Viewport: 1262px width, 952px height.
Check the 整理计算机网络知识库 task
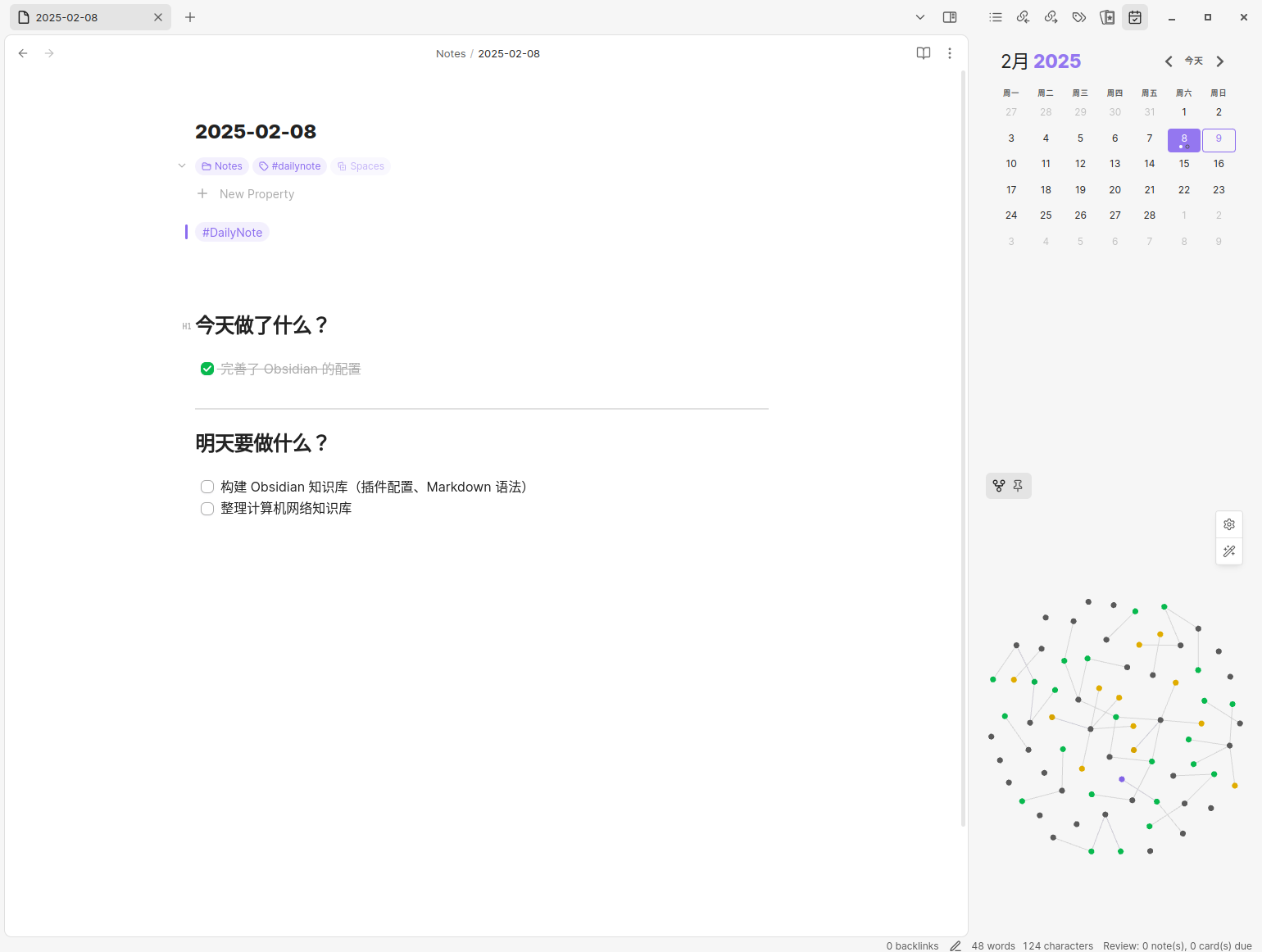(207, 509)
